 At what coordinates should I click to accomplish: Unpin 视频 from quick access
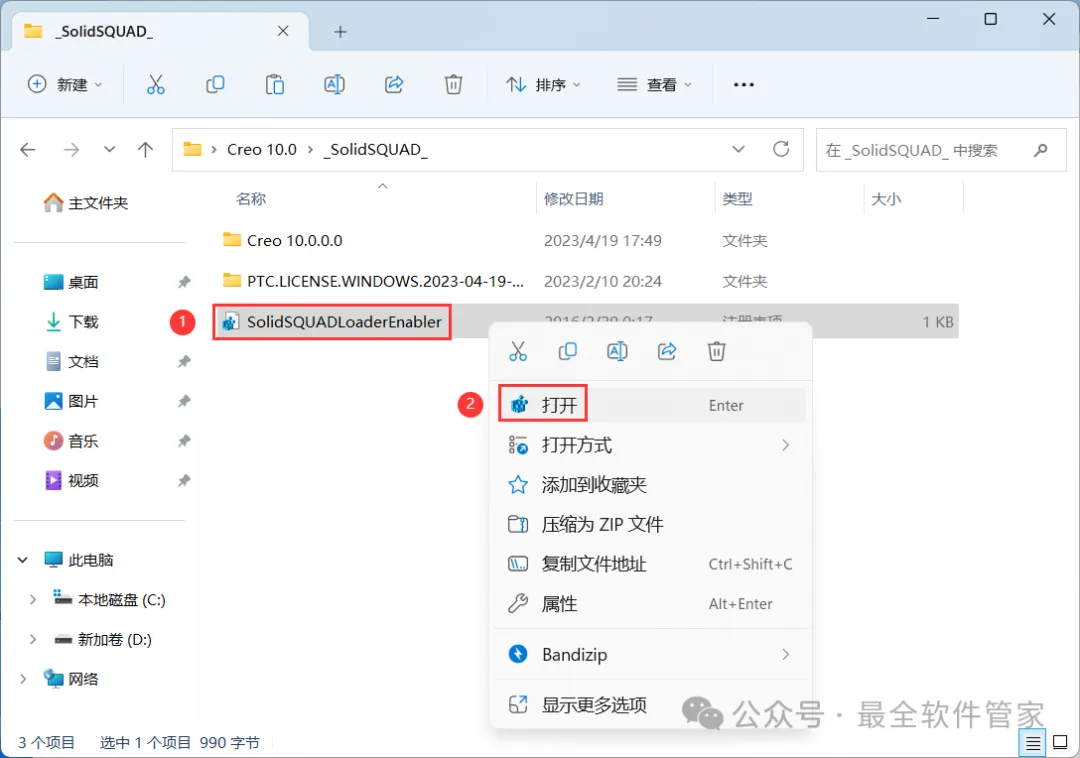pos(184,481)
